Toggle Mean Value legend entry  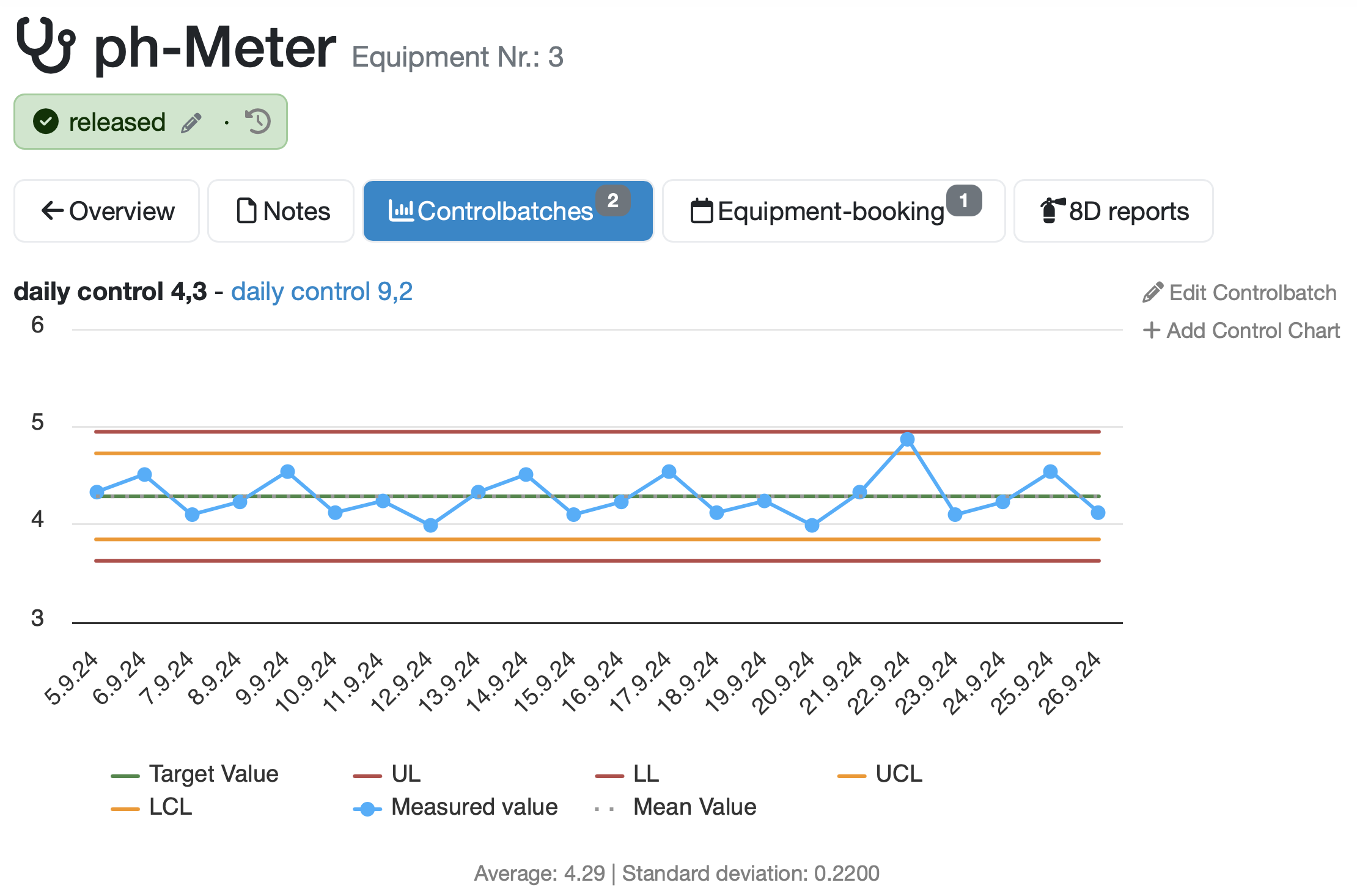click(694, 807)
